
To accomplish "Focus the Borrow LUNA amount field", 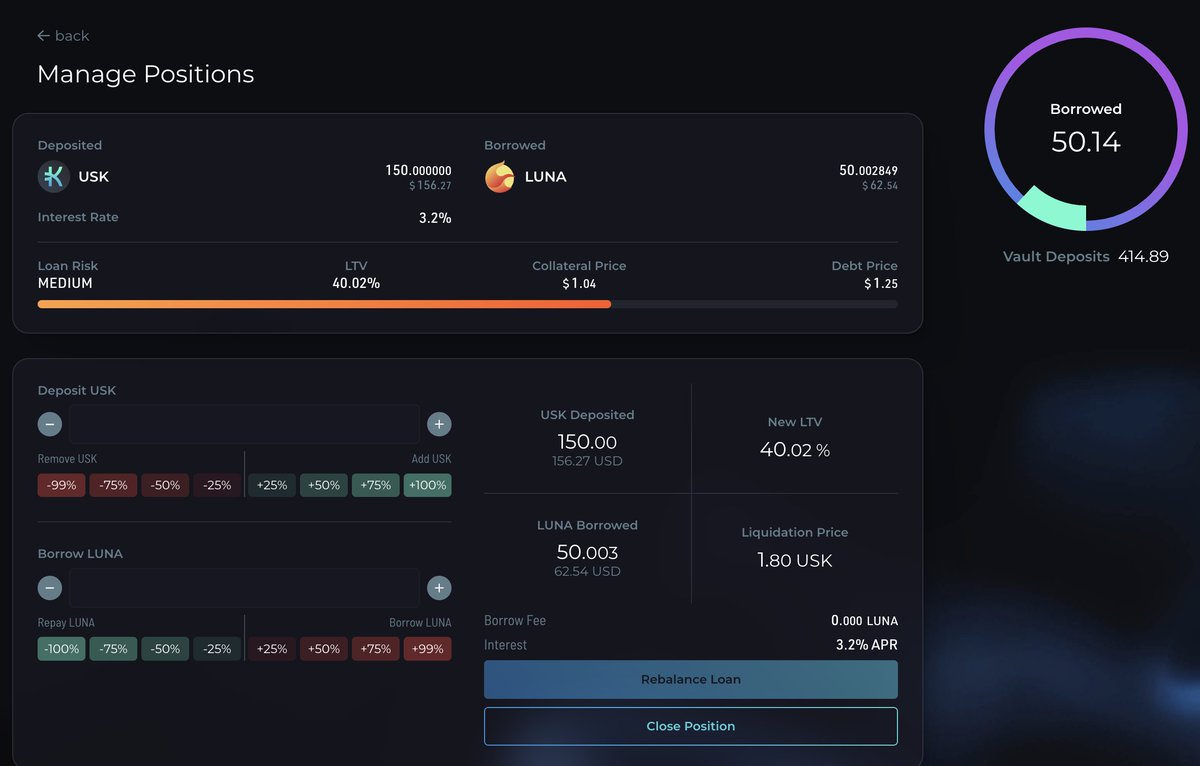I will [244, 588].
